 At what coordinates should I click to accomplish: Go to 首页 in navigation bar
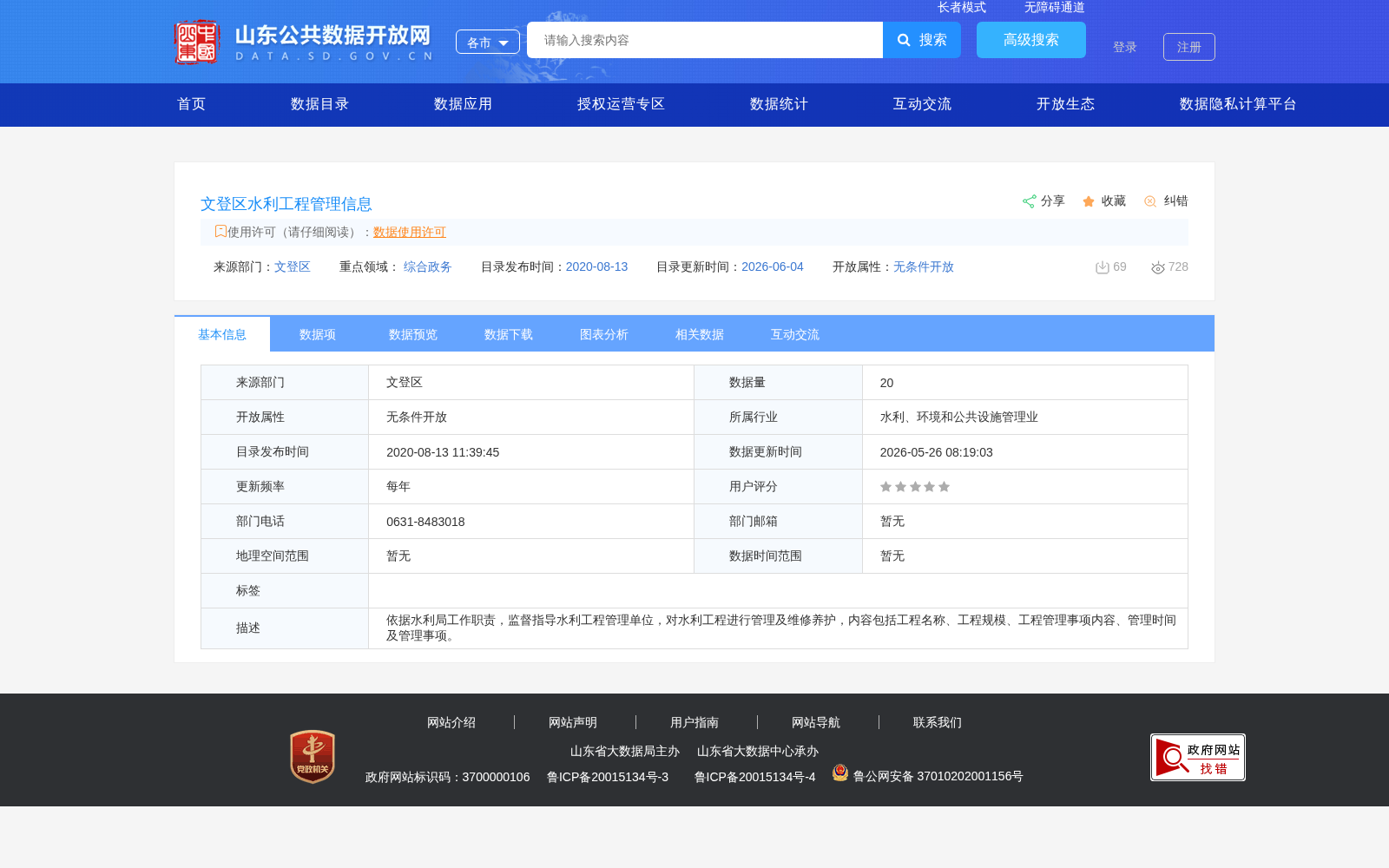(x=192, y=104)
